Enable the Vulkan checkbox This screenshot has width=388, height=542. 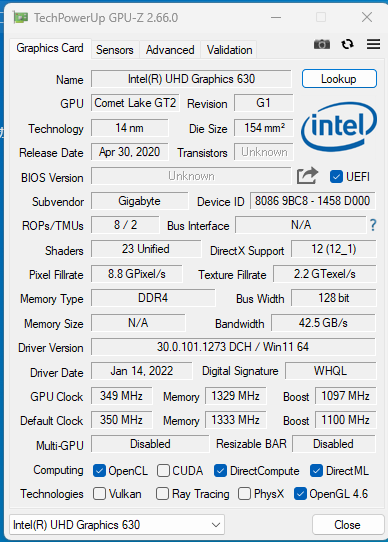99,494
